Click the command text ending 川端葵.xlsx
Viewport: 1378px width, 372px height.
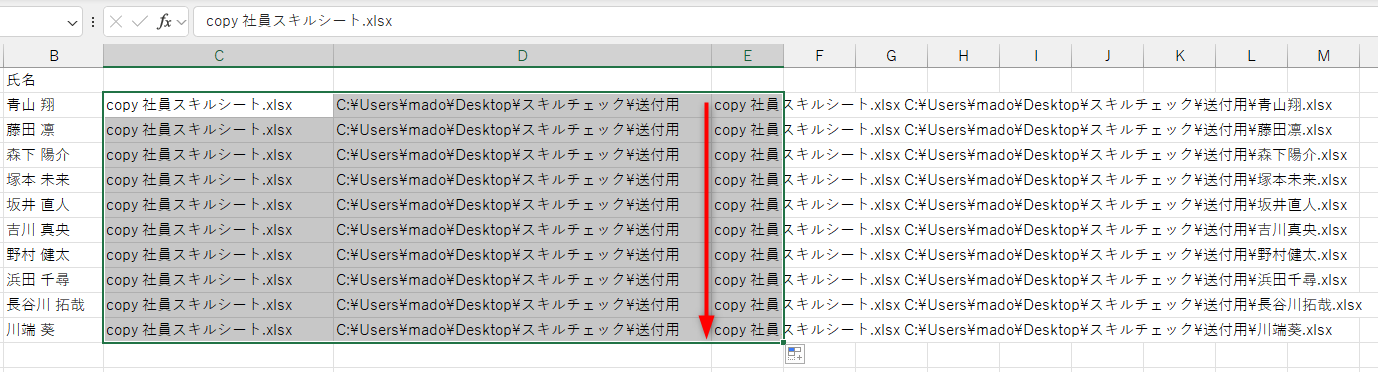coord(1023,329)
